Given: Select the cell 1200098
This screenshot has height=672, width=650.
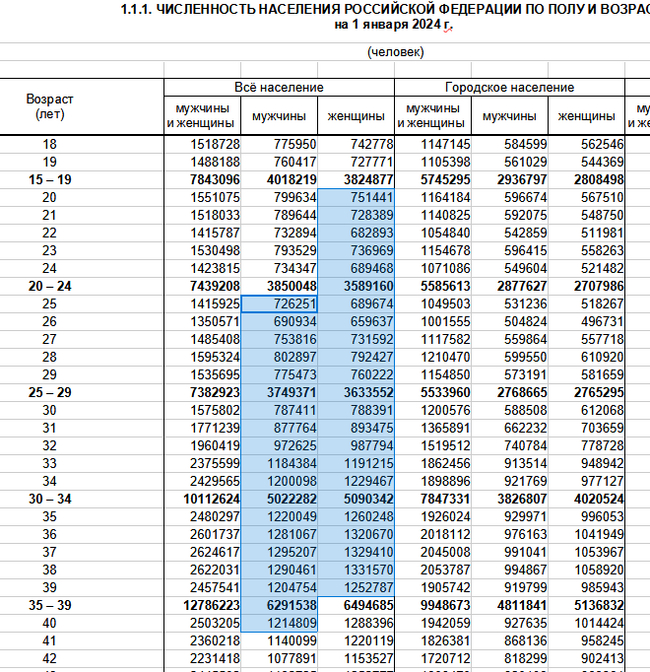Looking at the screenshot, I should [x=279, y=481].
